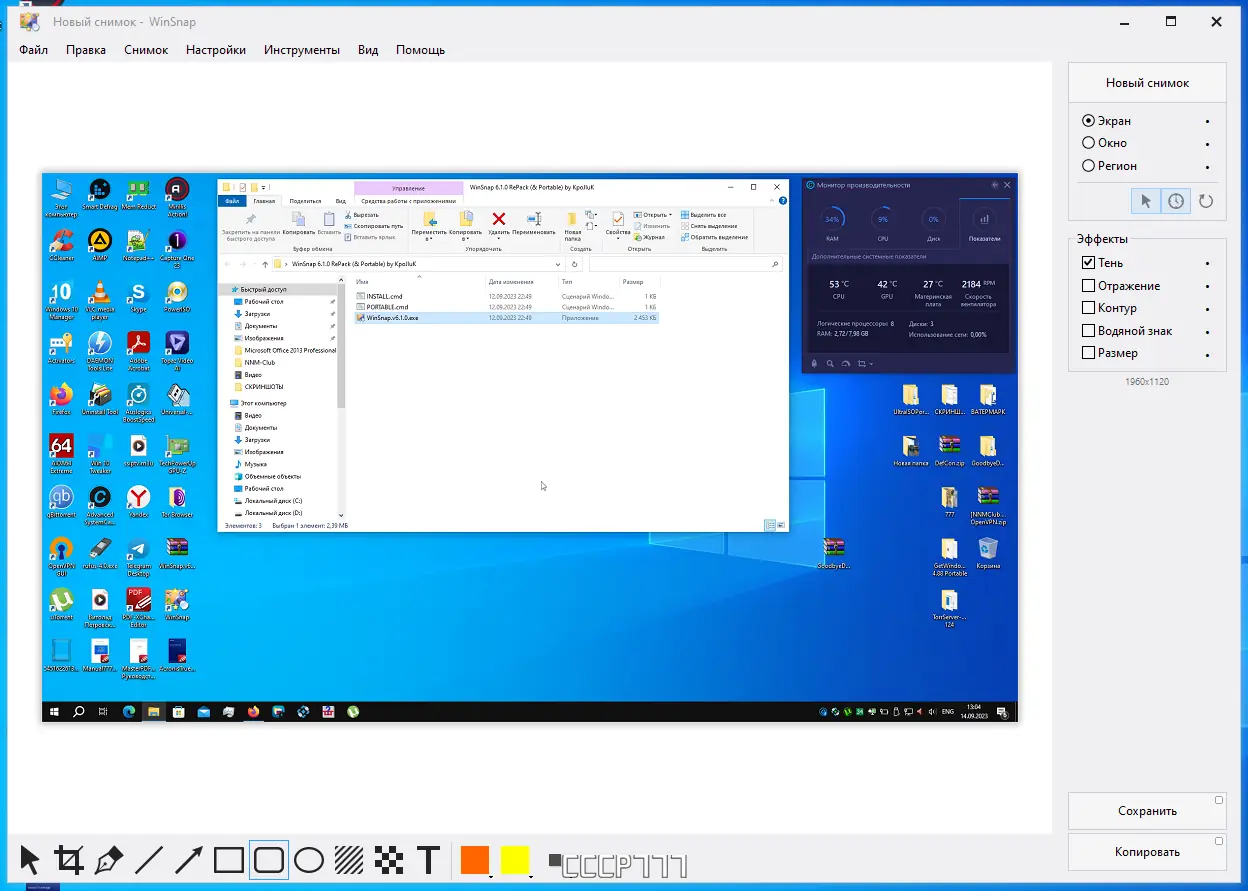
Task: Select the Ellipse shape tool
Action: [308, 859]
